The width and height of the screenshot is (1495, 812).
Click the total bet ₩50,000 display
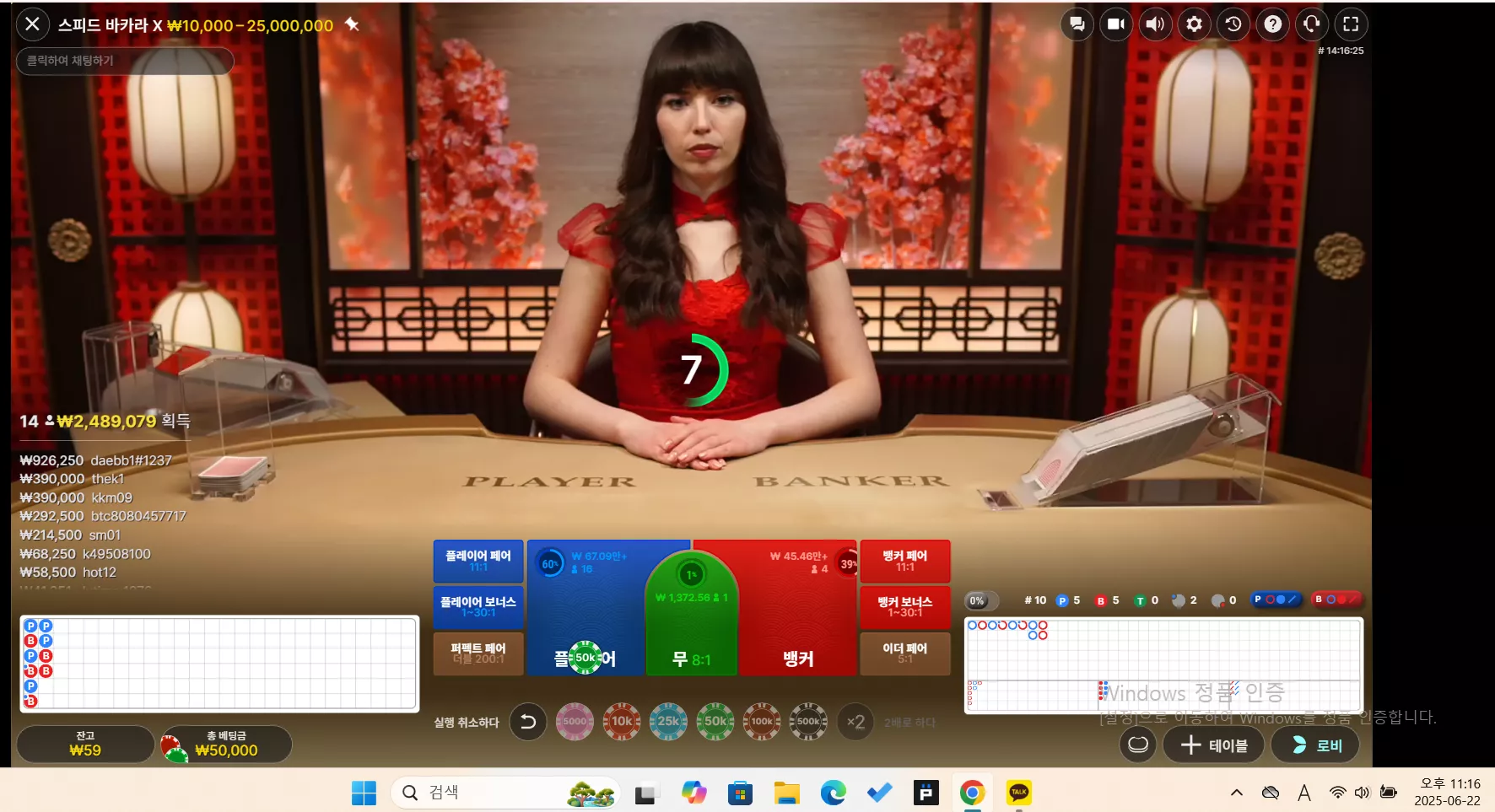pos(226,744)
